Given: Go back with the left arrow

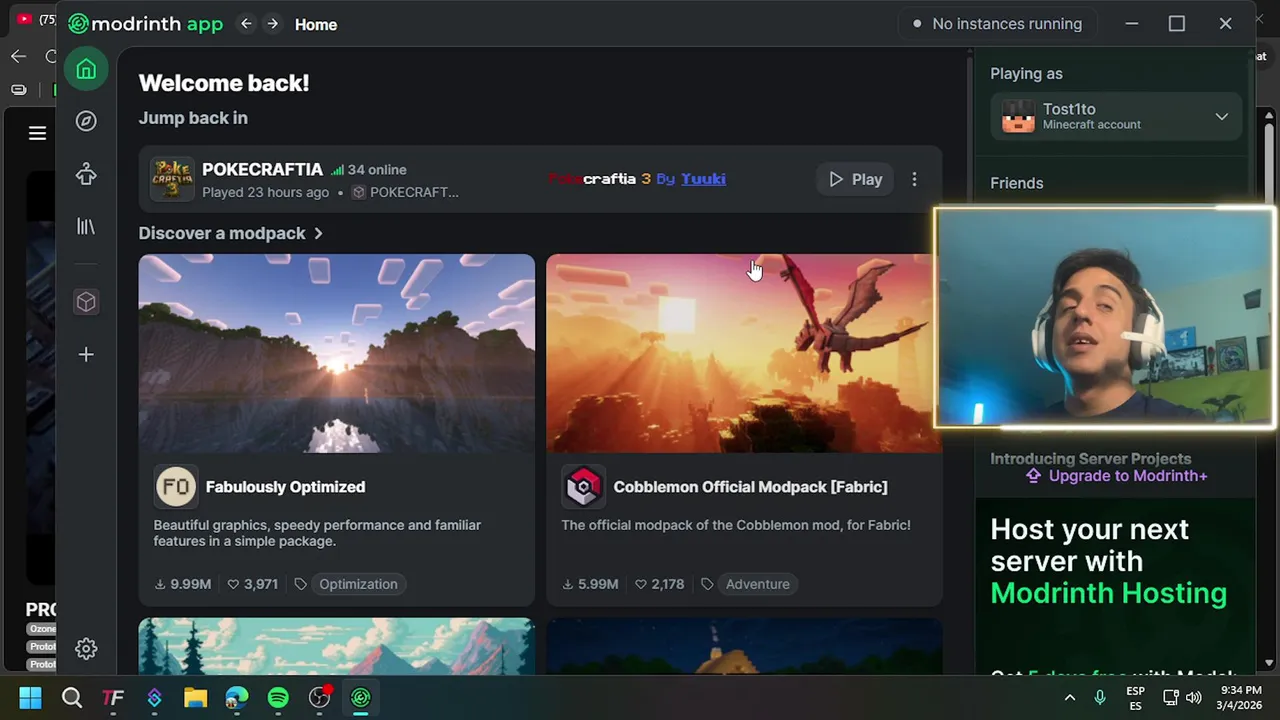Looking at the screenshot, I should 246,24.
